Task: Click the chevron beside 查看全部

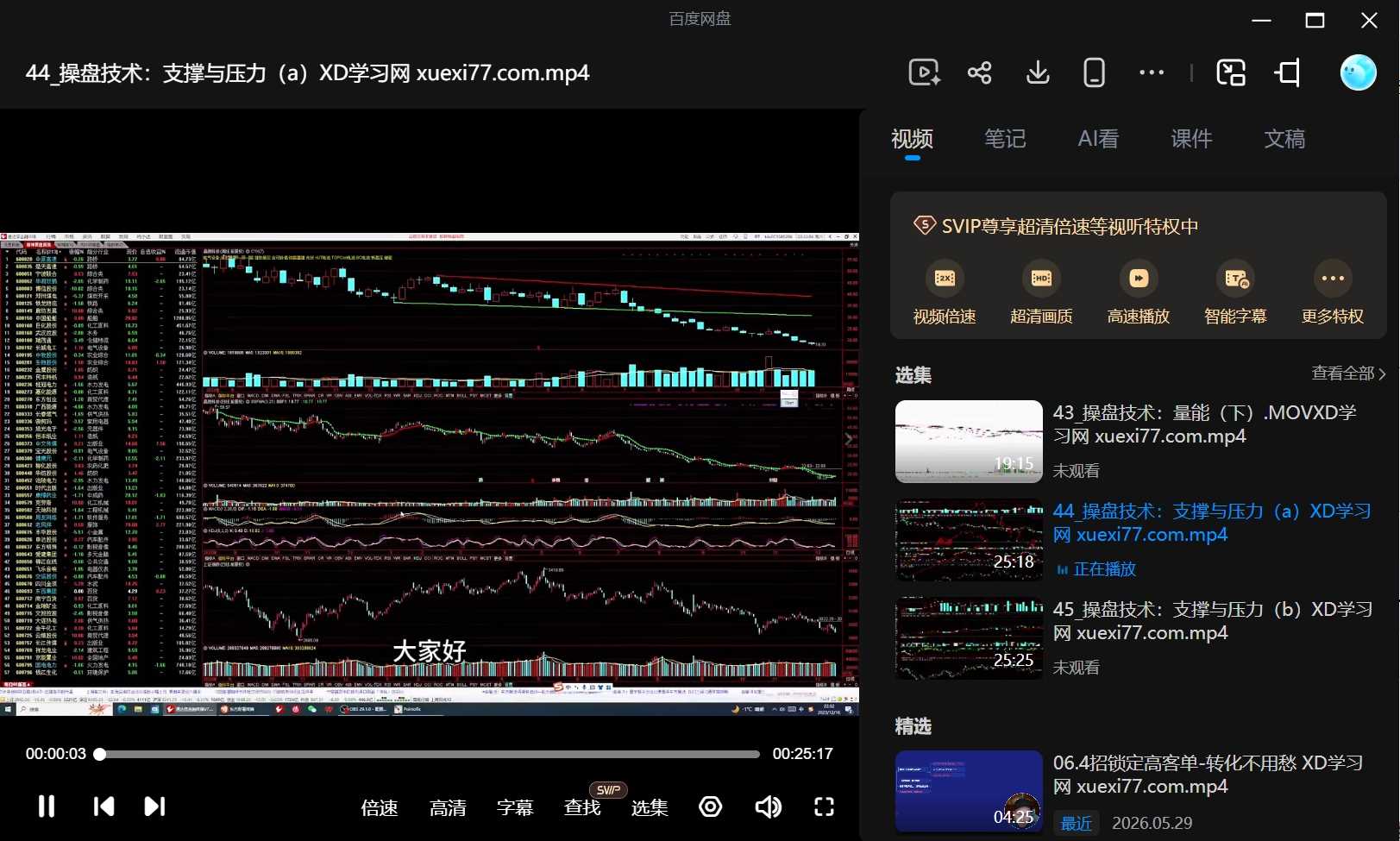Action: click(1382, 374)
